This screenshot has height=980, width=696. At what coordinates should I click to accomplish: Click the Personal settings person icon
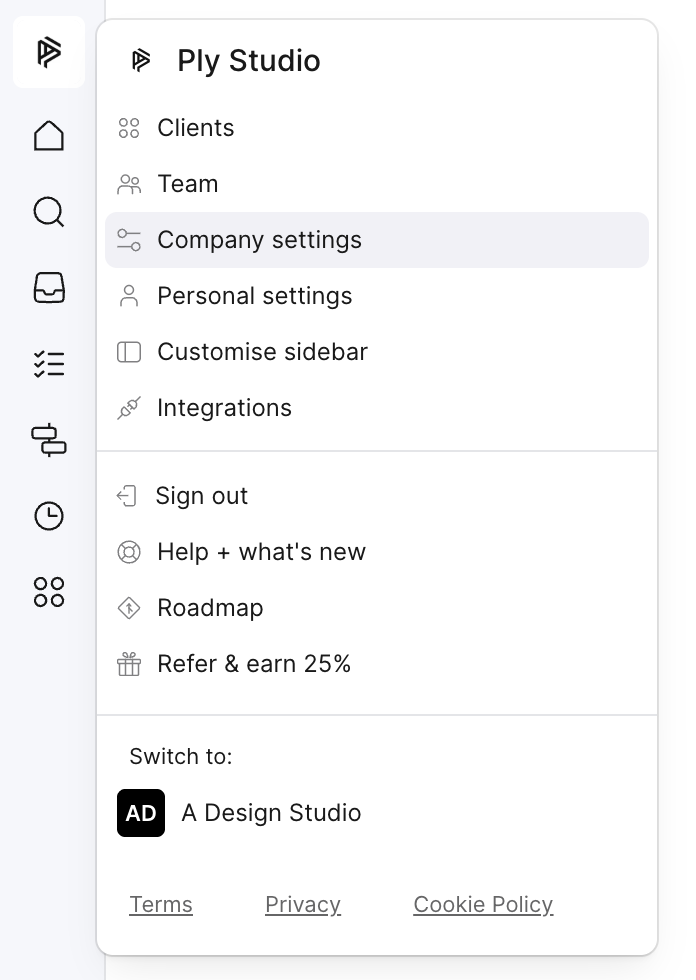(129, 296)
